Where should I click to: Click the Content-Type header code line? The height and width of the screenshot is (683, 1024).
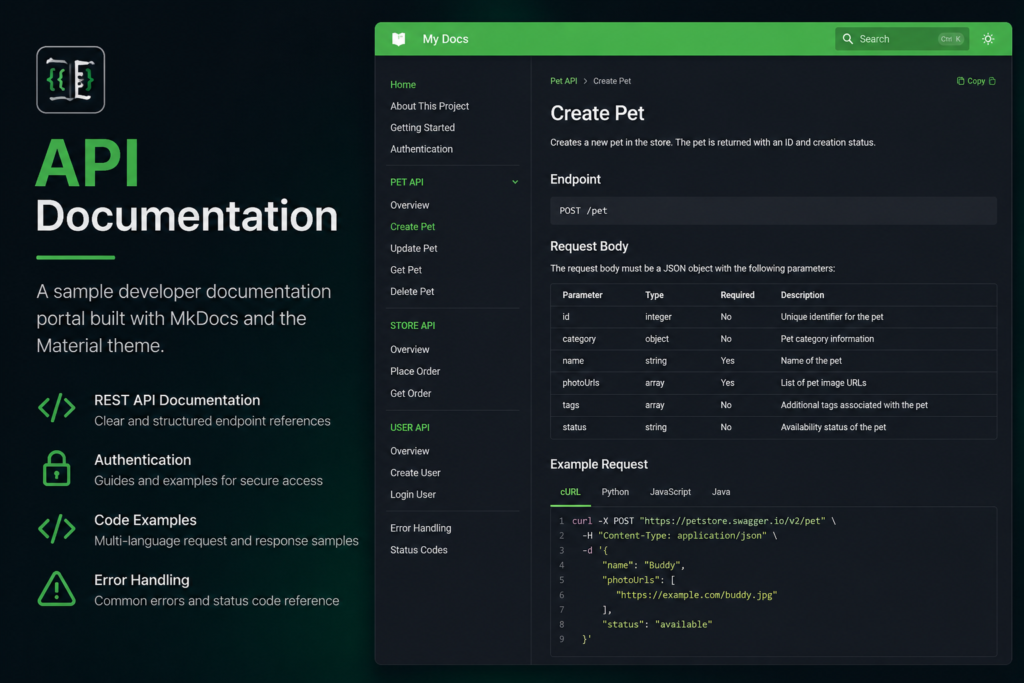[x=680, y=536]
